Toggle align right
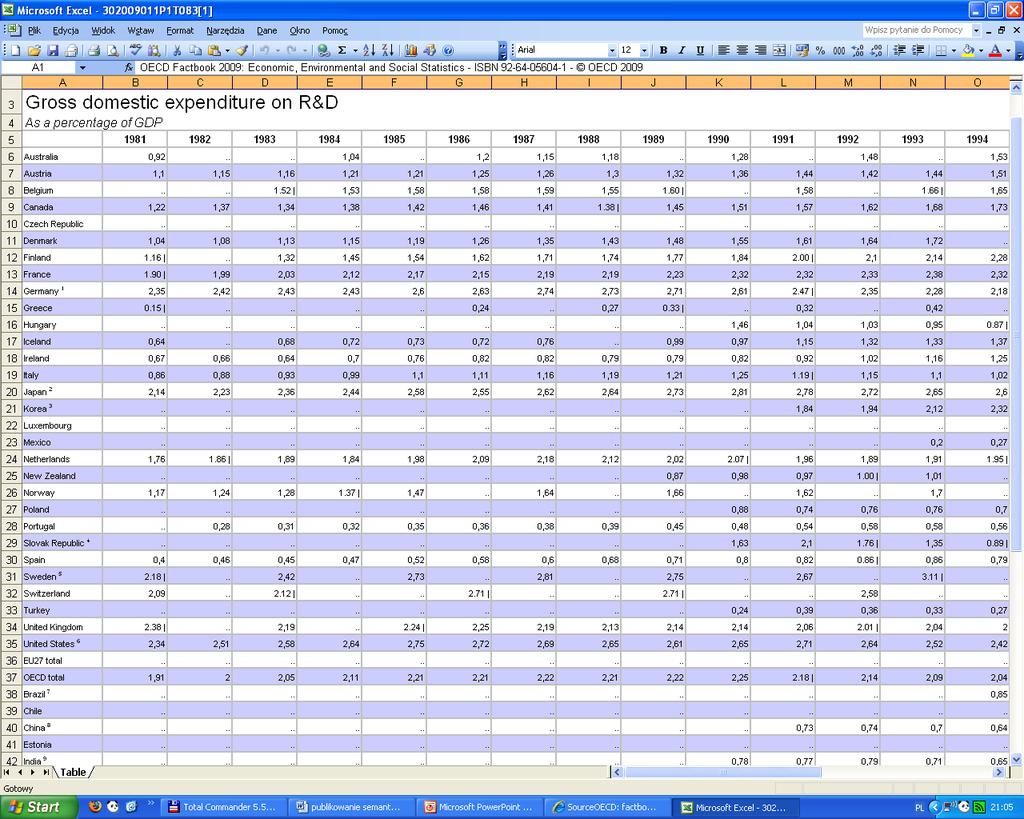1024x819 pixels. pos(761,50)
